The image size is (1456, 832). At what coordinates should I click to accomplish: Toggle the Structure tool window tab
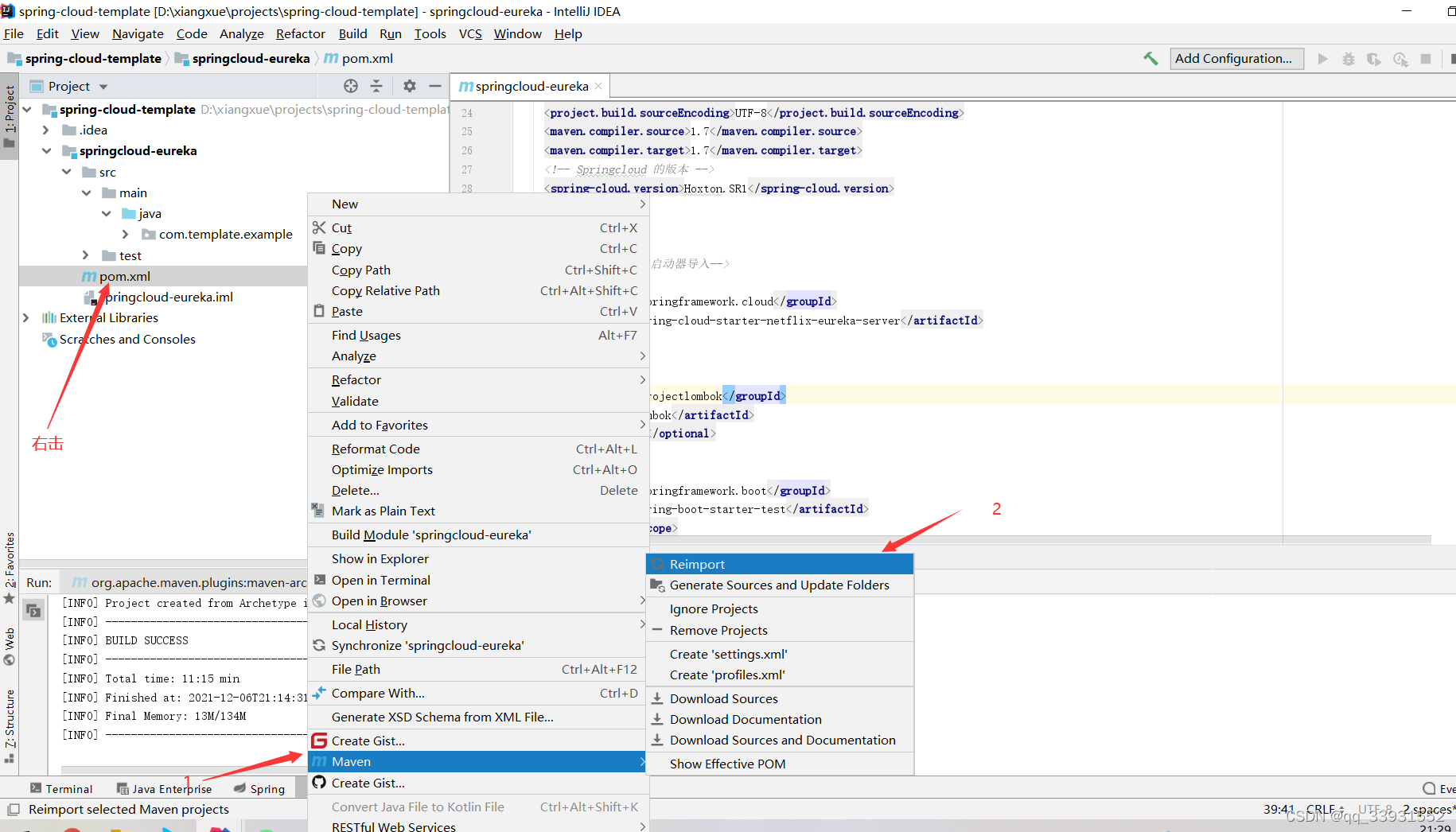click(10, 727)
